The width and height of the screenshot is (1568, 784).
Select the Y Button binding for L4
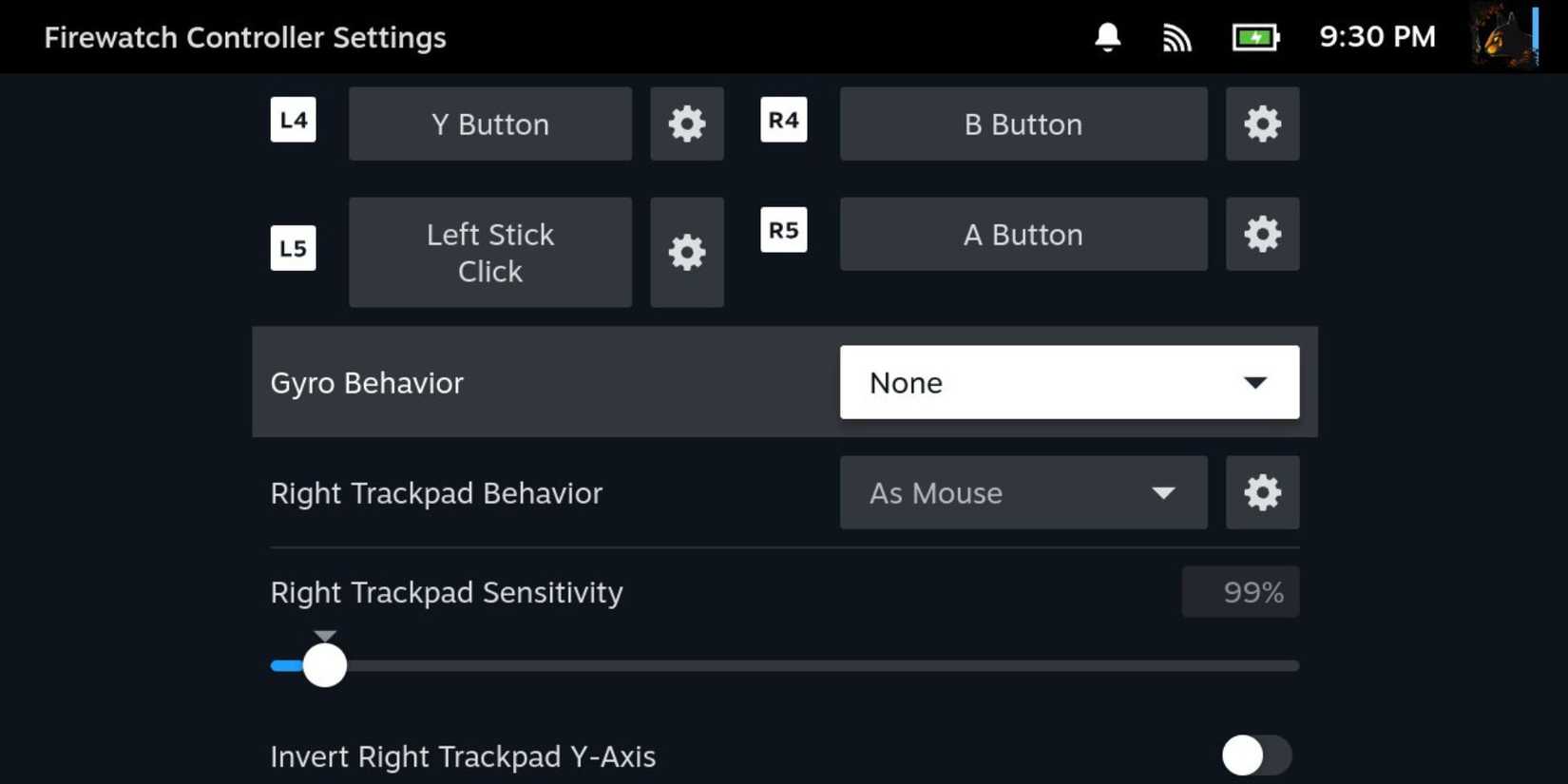489,124
